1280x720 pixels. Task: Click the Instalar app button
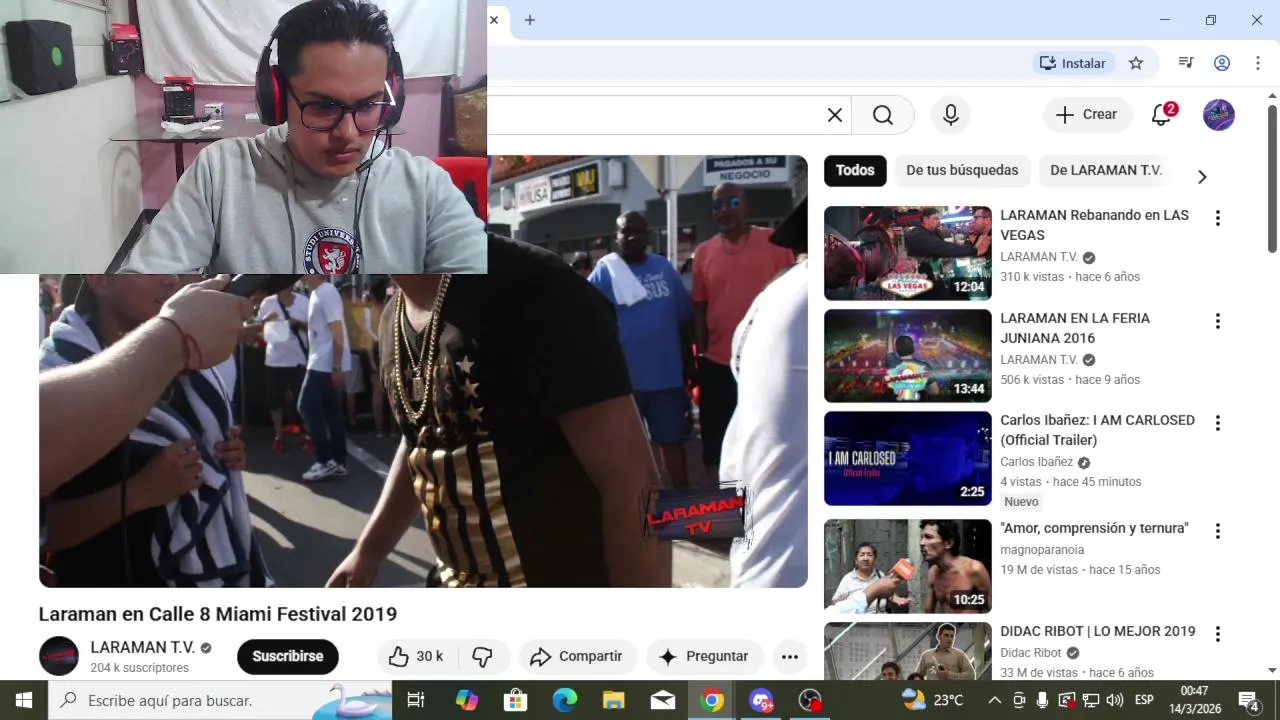pyautogui.click(x=1072, y=63)
